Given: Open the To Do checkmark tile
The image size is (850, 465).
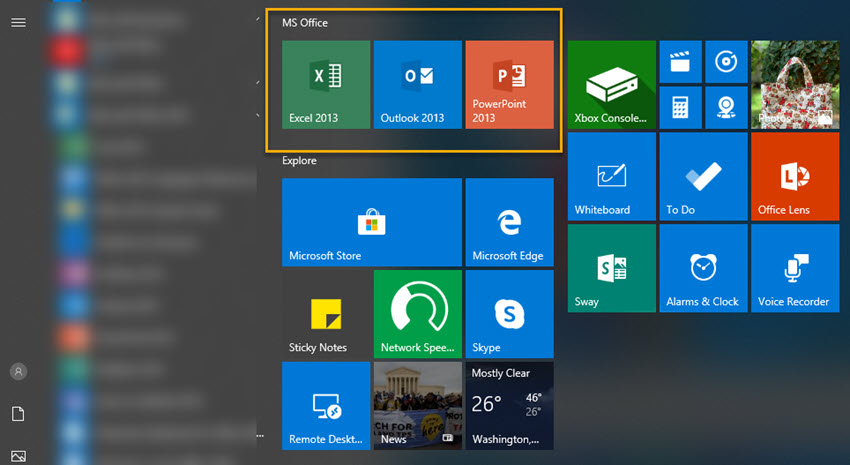Looking at the screenshot, I should (x=703, y=176).
